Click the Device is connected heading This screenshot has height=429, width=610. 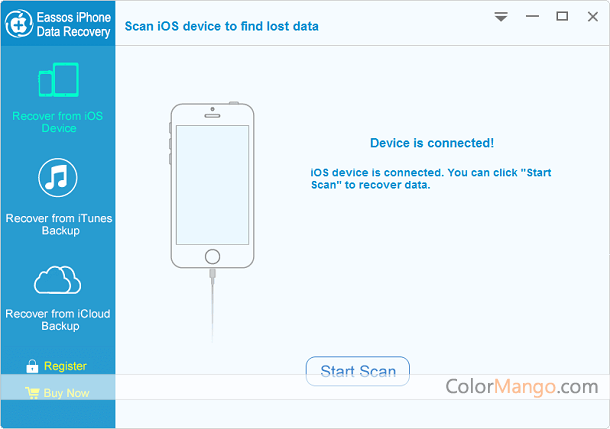pyautogui.click(x=432, y=143)
